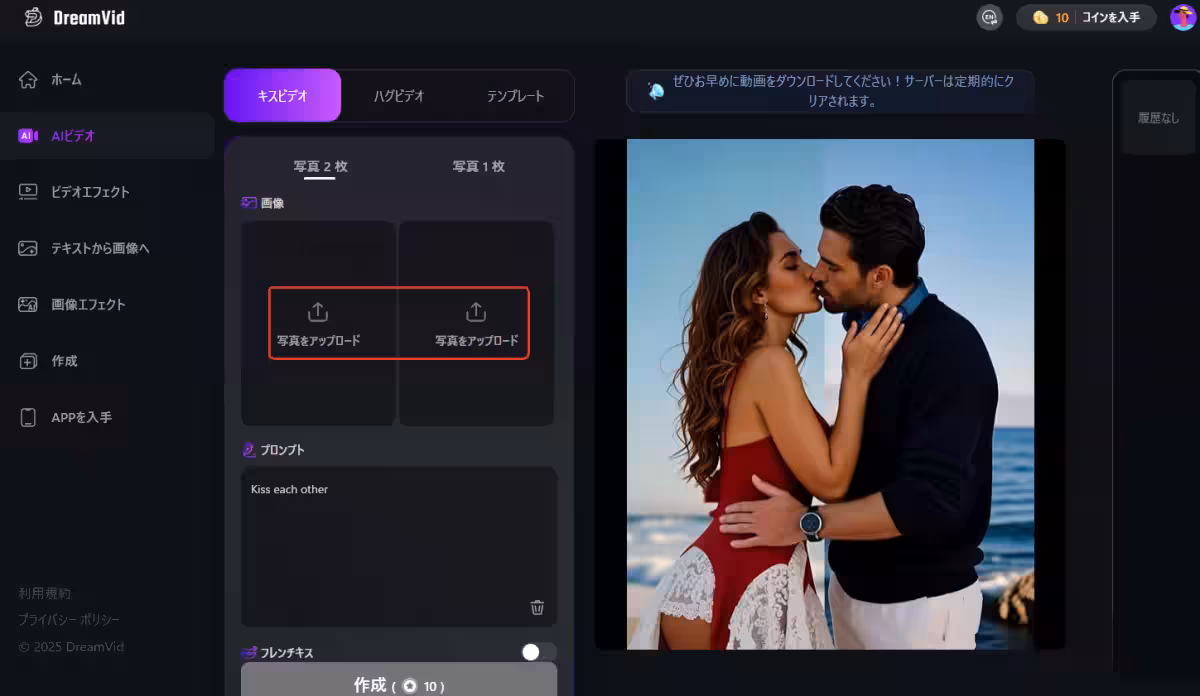Upload photo in the right image slot
The width and height of the screenshot is (1200, 696).
[476, 323]
